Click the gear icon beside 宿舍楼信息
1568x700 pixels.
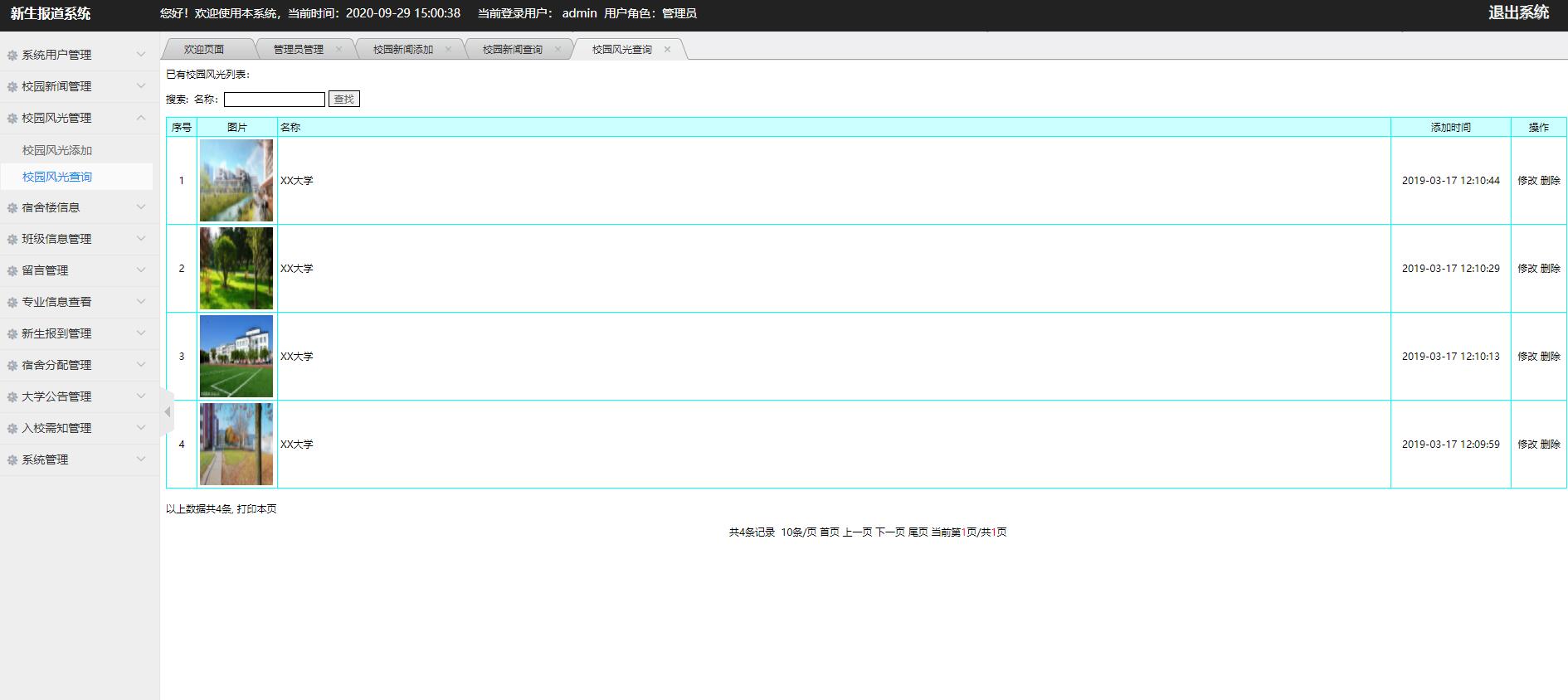[x=12, y=208]
